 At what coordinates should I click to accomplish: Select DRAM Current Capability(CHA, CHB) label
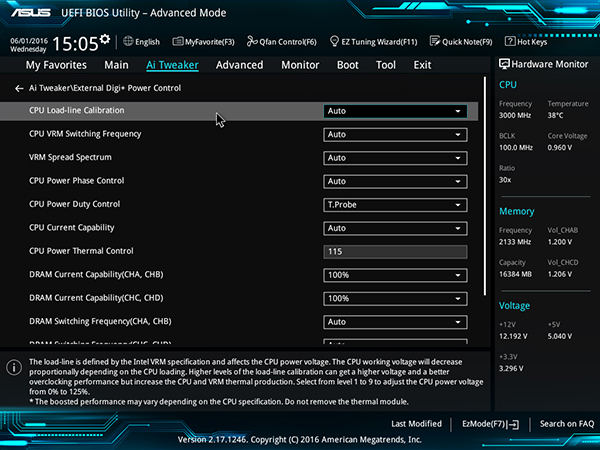point(96,274)
